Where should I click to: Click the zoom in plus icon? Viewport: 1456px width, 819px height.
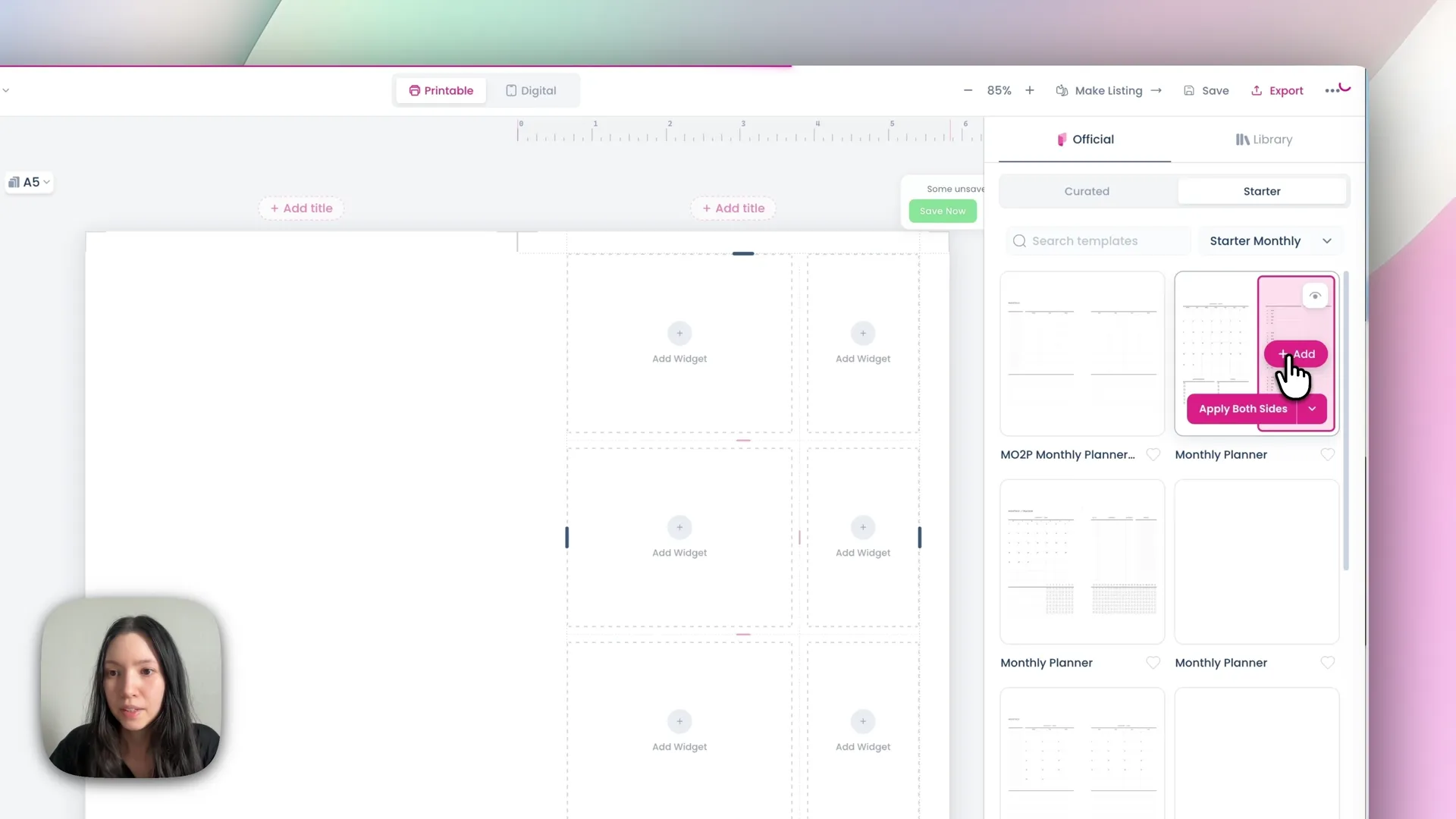pos(1029,90)
